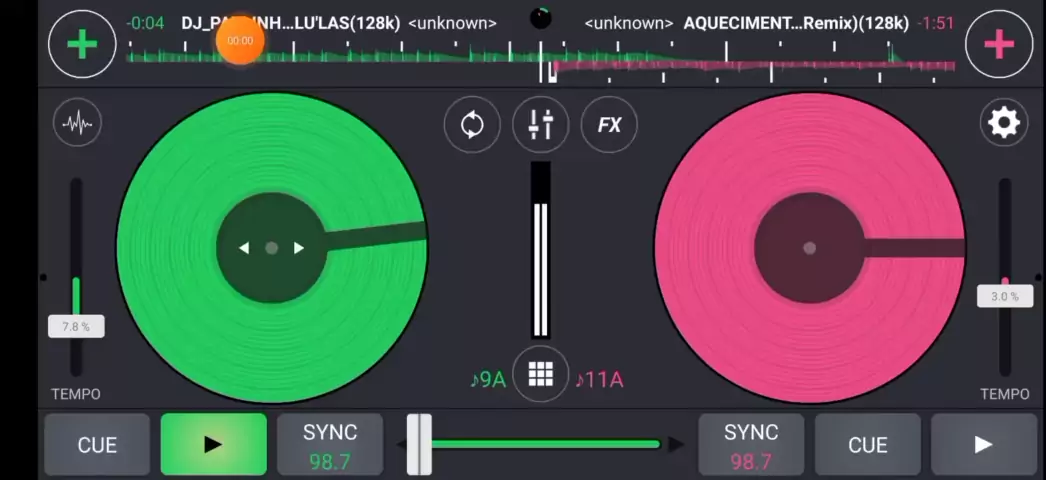Tap the pink plus to load right deck

point(998,45)
